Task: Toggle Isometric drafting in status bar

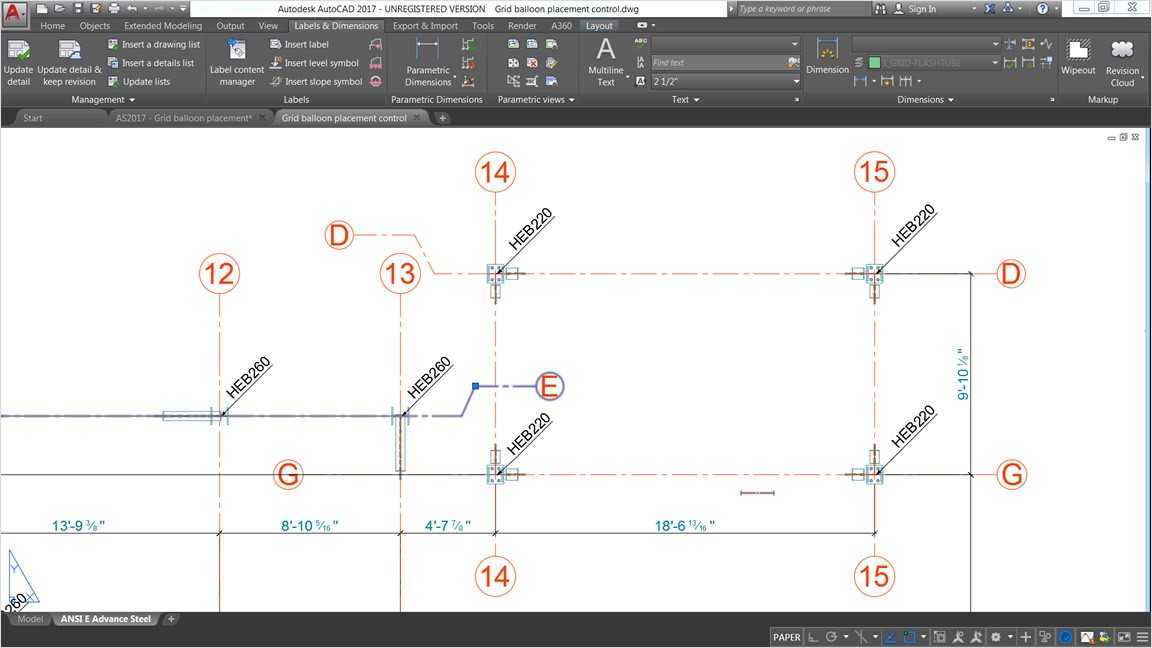Action: coord(861,637)
